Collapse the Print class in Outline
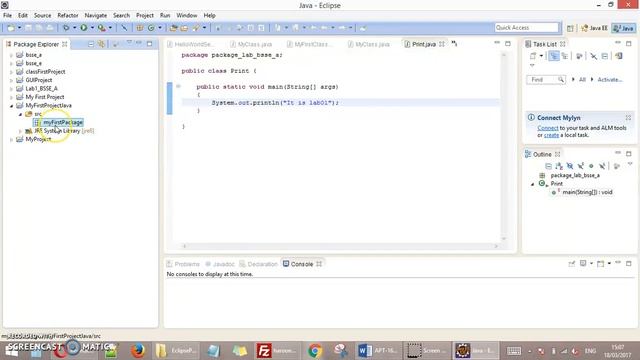Viewport: 640px width, 360px height. click(532, 184)
